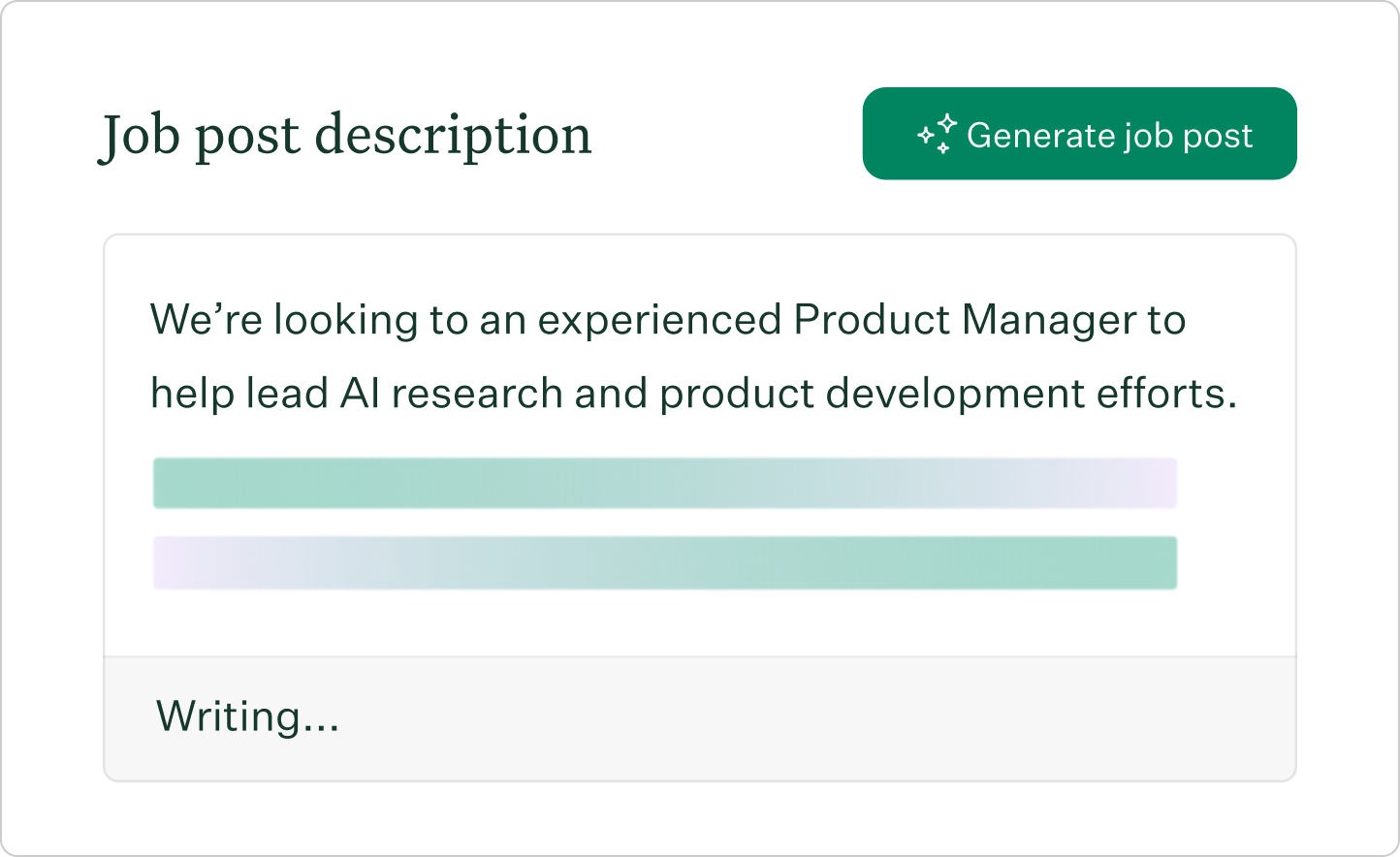Viewport: 1400px width, 857px height.
Task: Click the line starting with "help lead AI"
Action: pyautogui.click(x=694, y=394)
